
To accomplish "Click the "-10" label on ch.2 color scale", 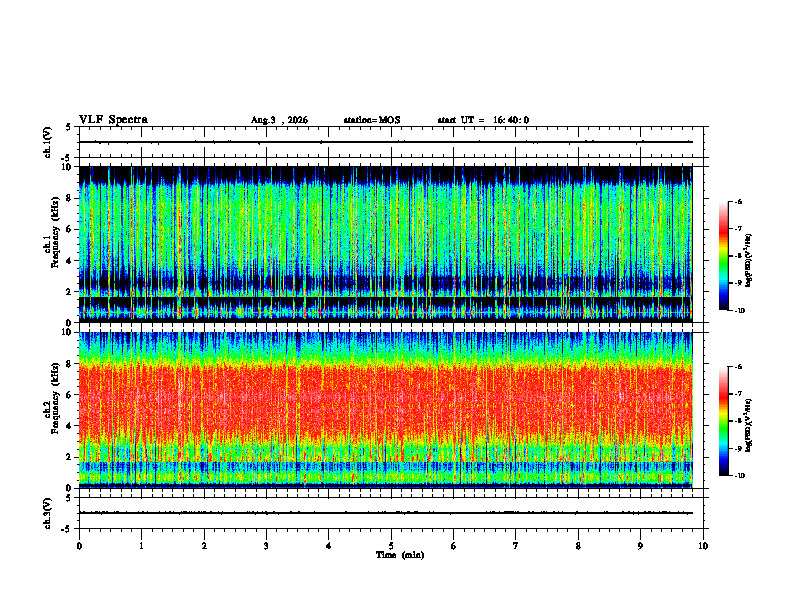I will [738, 476].
